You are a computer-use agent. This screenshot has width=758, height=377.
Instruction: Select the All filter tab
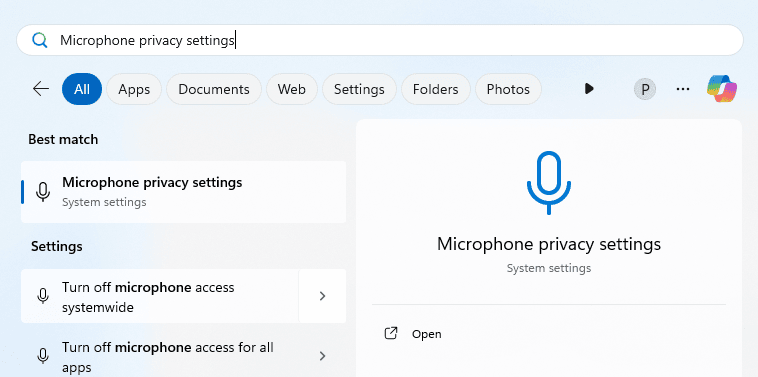point(82,89)
